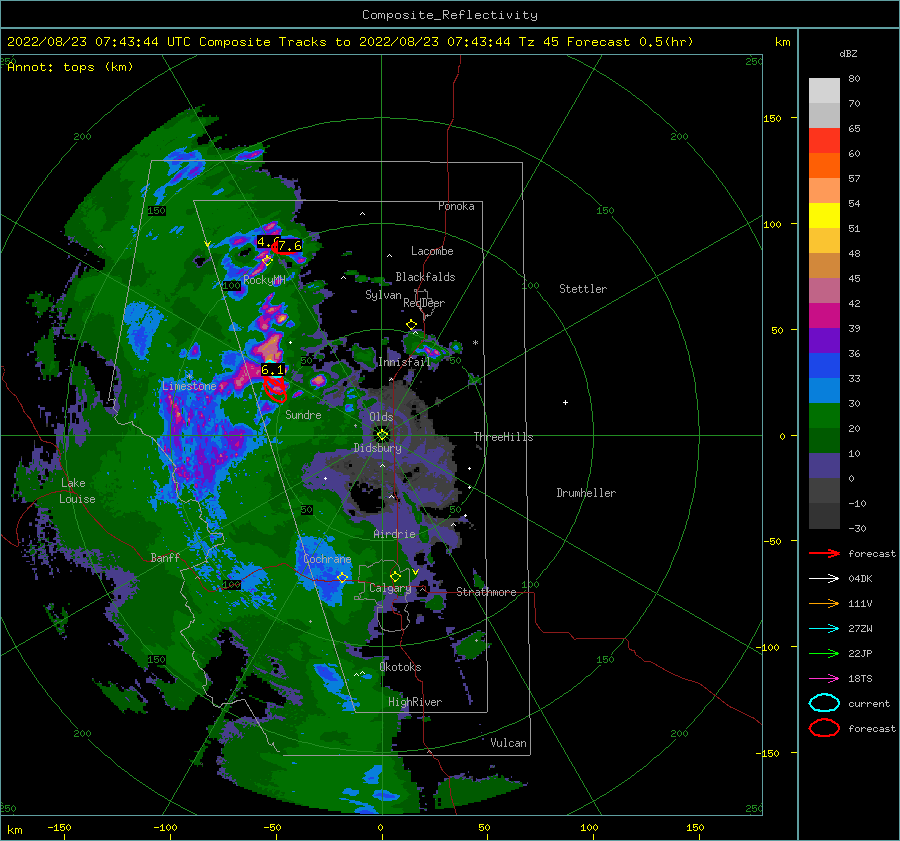
Task: Click the yellow 51-54 dBZ color swatch
Action: pyautogui.click(x=824, y=216)
